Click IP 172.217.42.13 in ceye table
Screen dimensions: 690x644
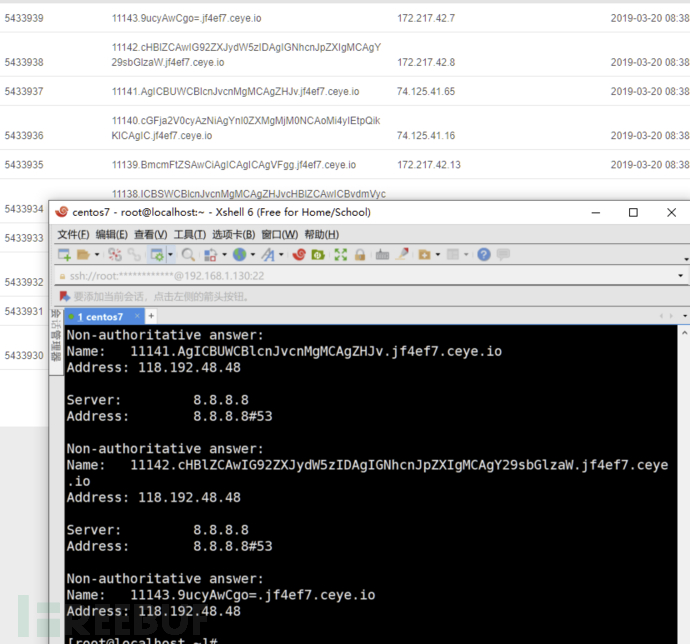tap(429, 165)
